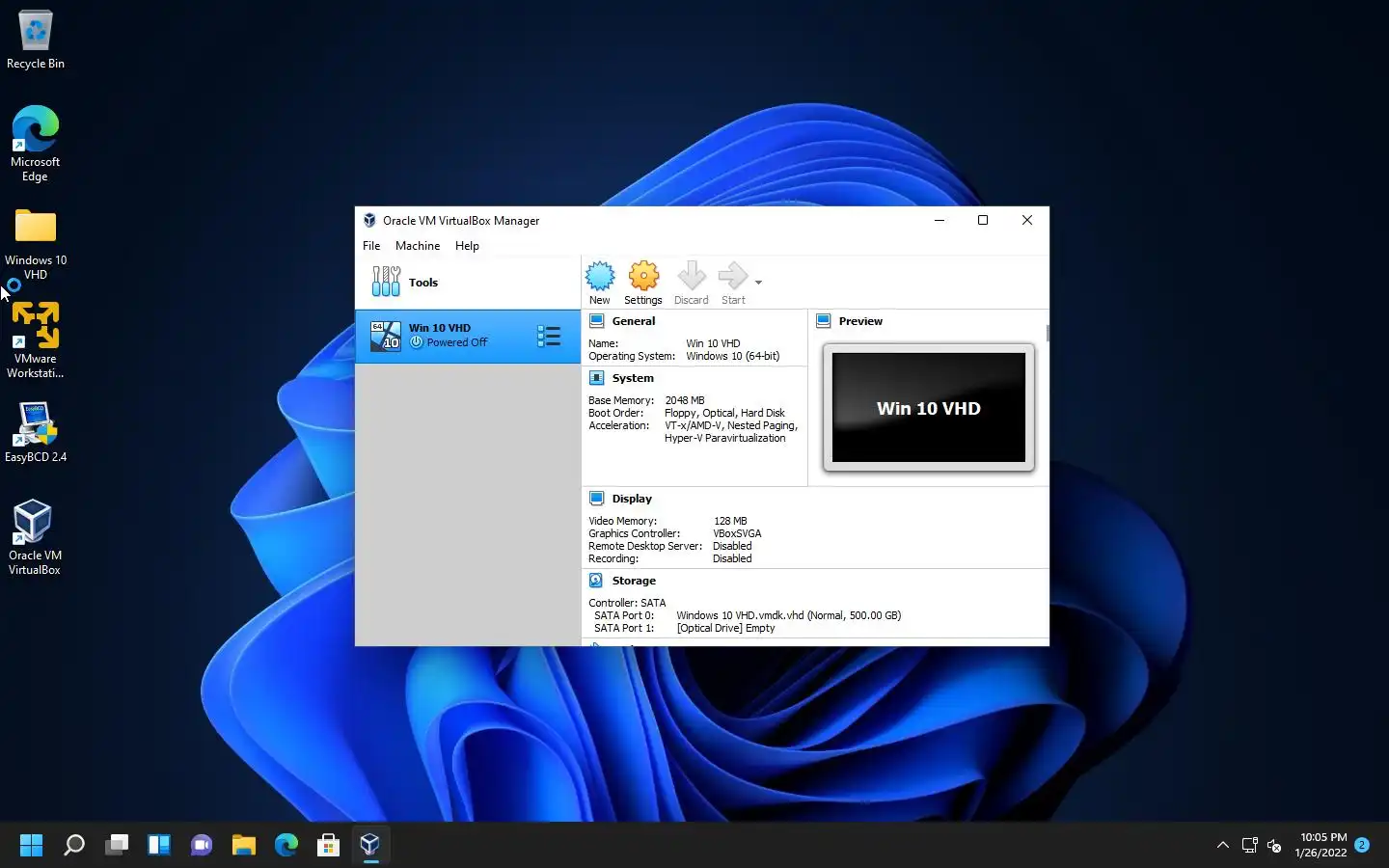Click the muted volume tray icon
Image resolution: width=1389 pixels, height=868 pixels.
pyautogui.click(x=1274, y=846)
